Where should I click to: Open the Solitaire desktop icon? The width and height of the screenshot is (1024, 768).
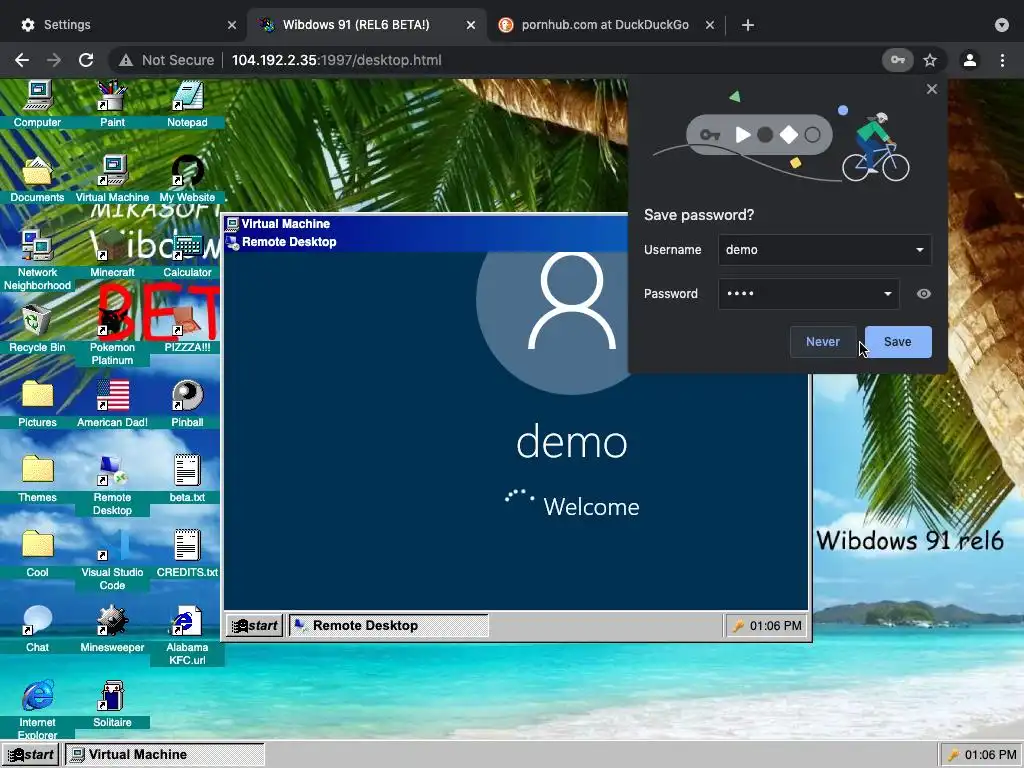point(112,704)
